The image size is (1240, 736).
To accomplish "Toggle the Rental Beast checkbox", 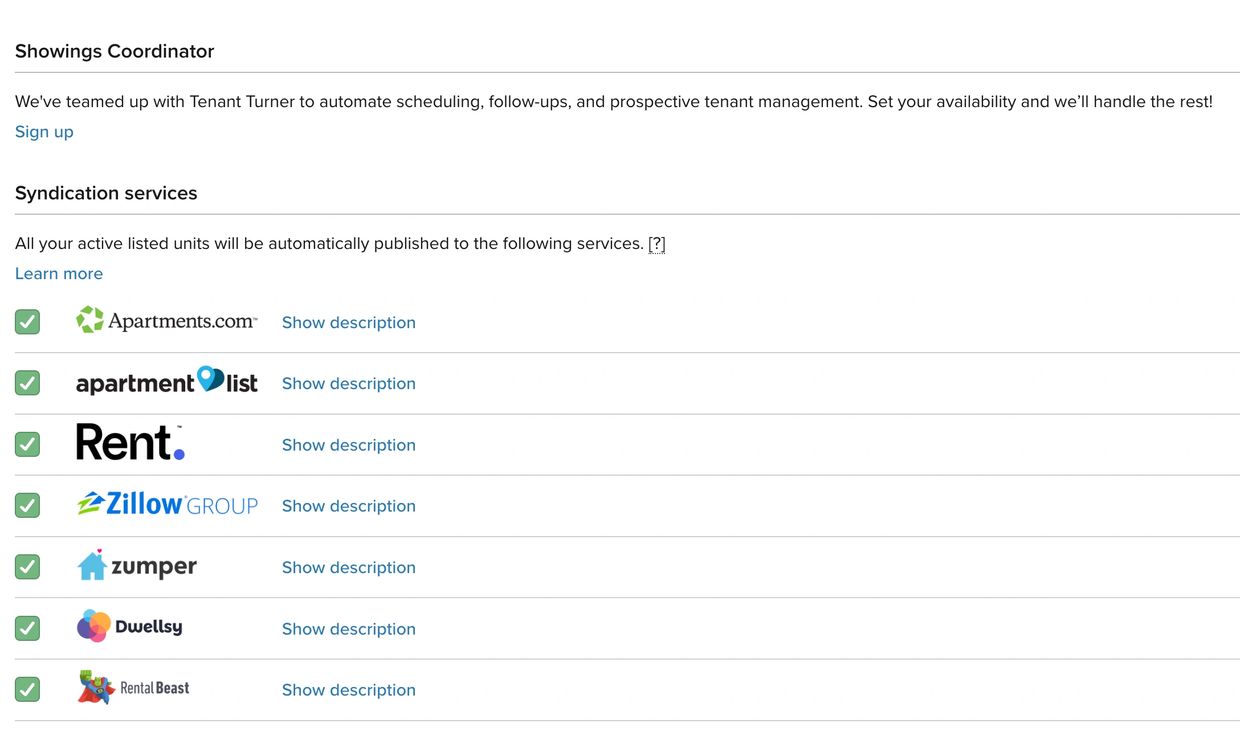I will pos(27,689).
